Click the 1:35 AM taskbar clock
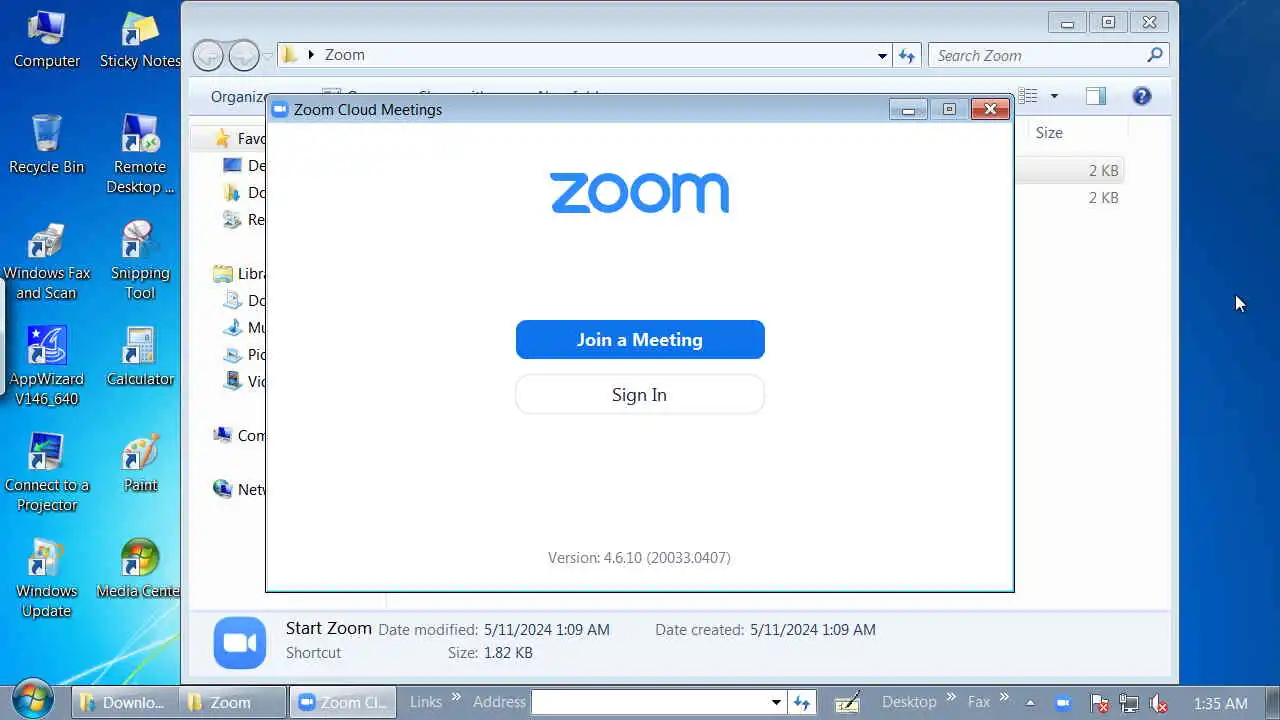The image size is (1280, 720). click(1220, 703)
